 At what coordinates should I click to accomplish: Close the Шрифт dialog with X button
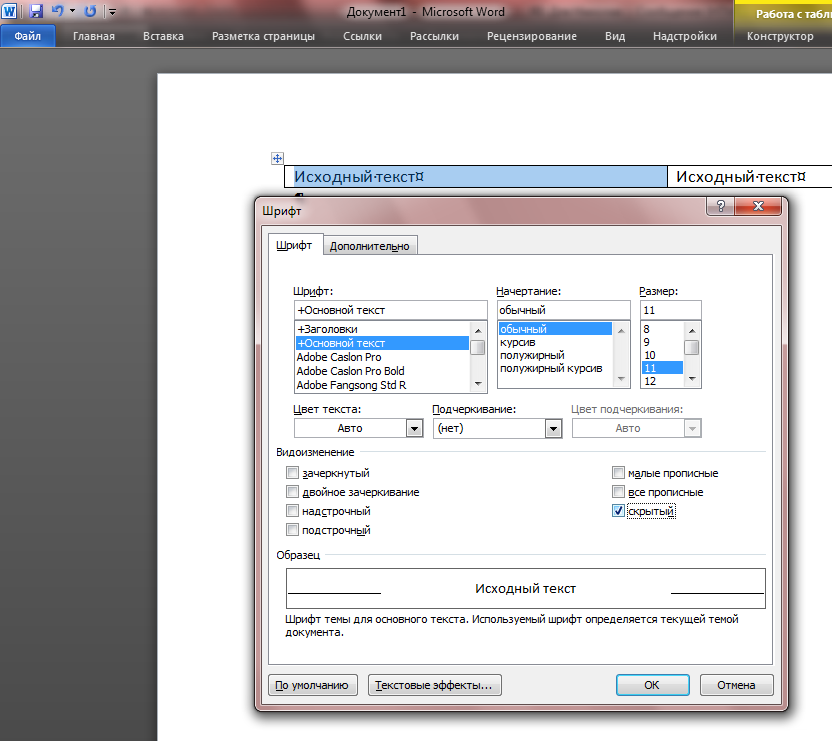pos(759,205)
